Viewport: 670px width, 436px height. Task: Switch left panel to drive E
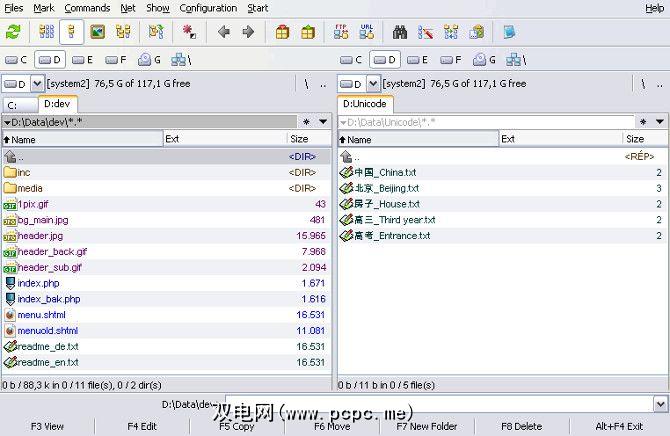tap(82, 60)
